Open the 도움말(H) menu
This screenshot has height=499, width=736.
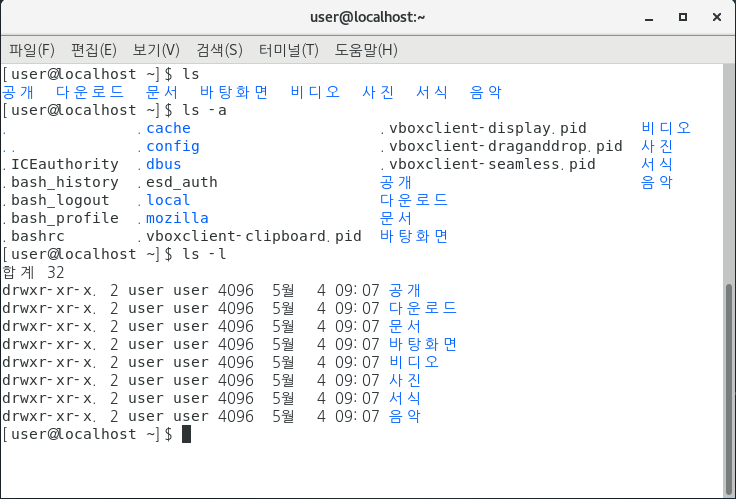(366, 50)
